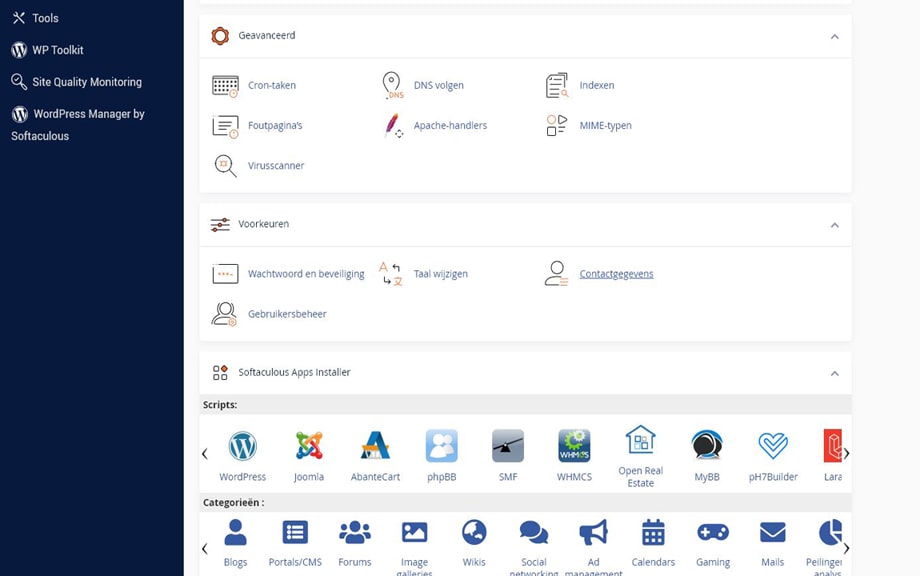The height and width of the screenshot is (576, 920).
Task: Open WordPress Manager by Softaculous
Action: pos(78,124)
